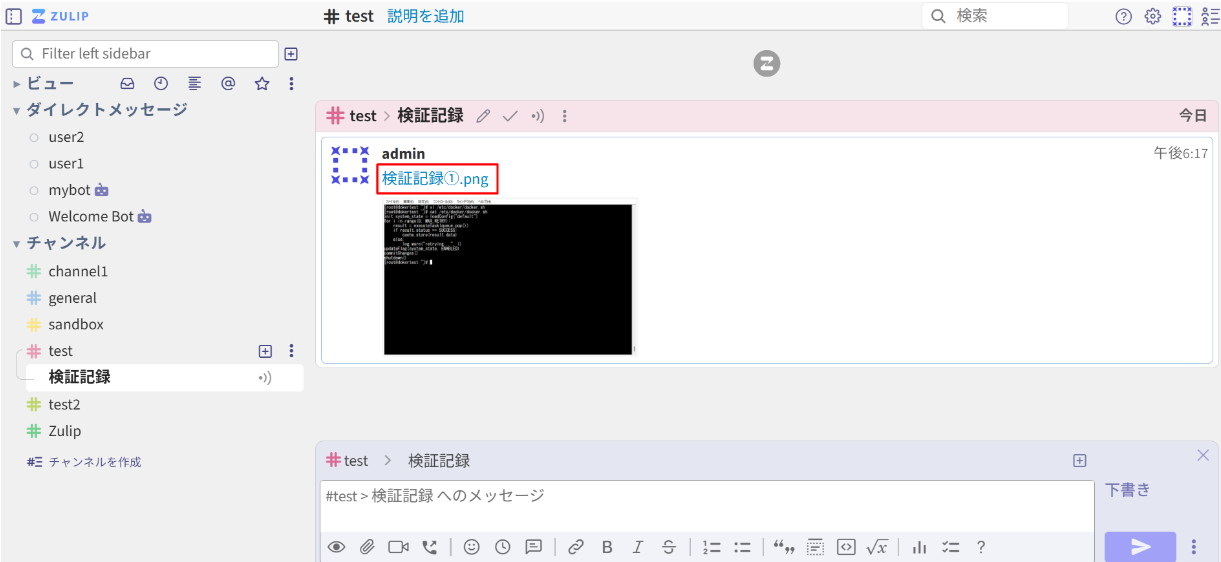Open the Recent conversations clock icon
This screenshot has width=1221, height=562.
tap(161, 84)
